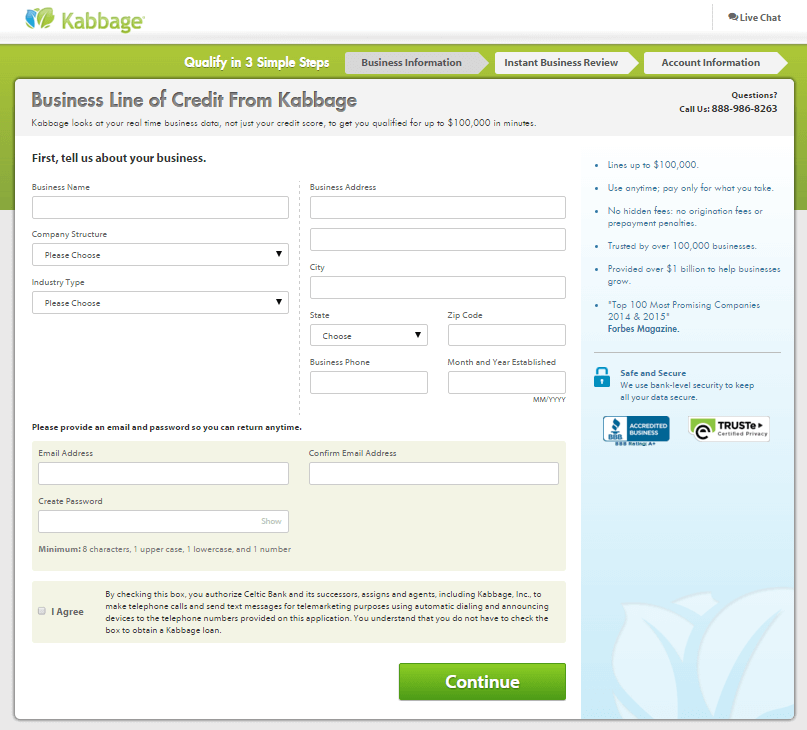This screenshot has width=807, height=730.
Task: Open the Live Chat link
Action: click(755, 18)
